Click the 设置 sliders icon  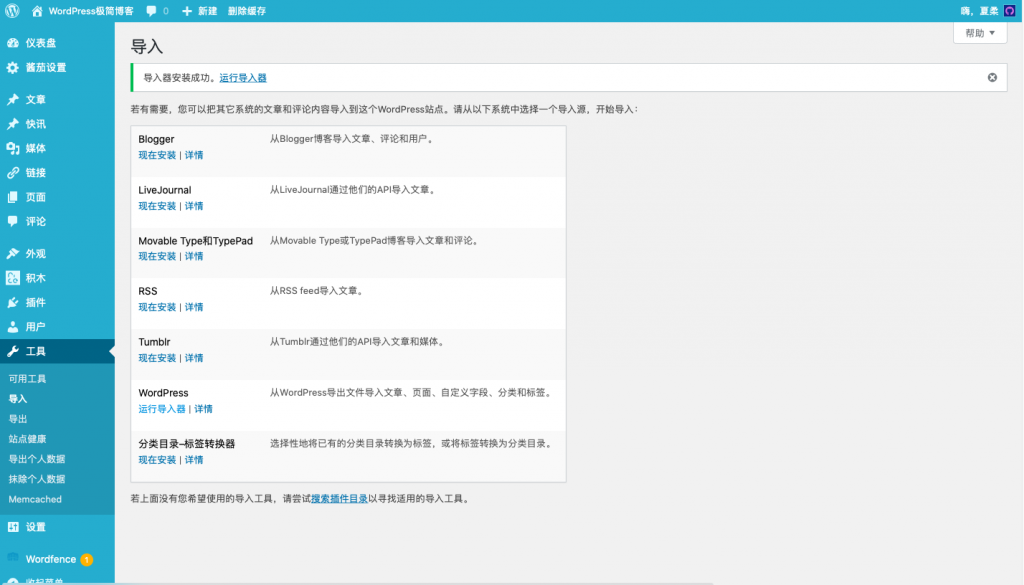pos(13,527)
